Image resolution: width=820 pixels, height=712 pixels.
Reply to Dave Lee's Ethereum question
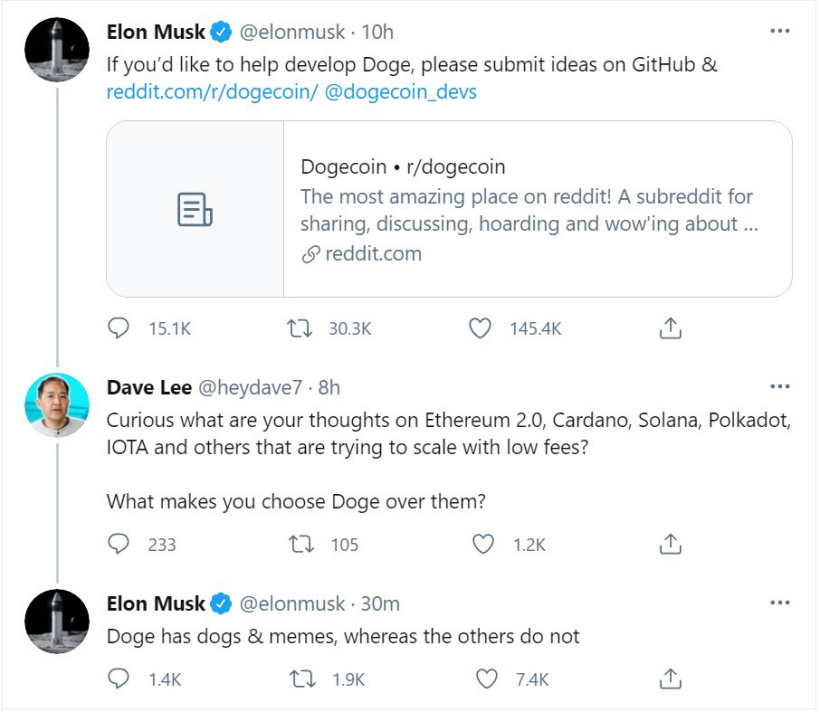tap(119, 544)
